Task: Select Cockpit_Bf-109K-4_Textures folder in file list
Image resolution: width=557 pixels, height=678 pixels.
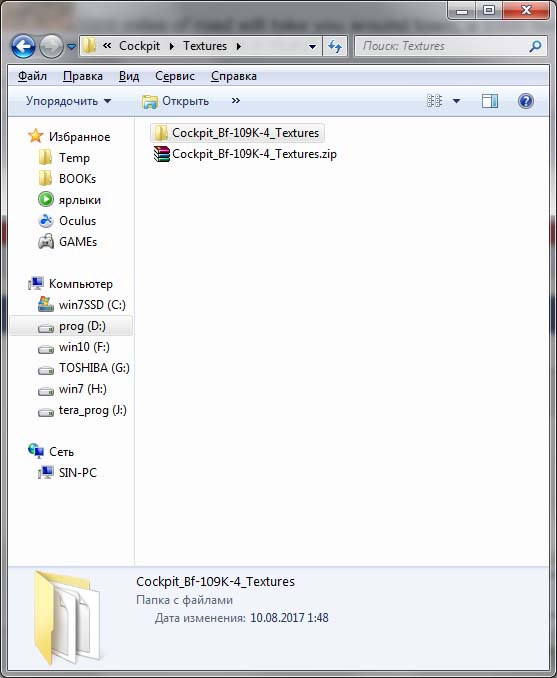Action: pos(237,133)
